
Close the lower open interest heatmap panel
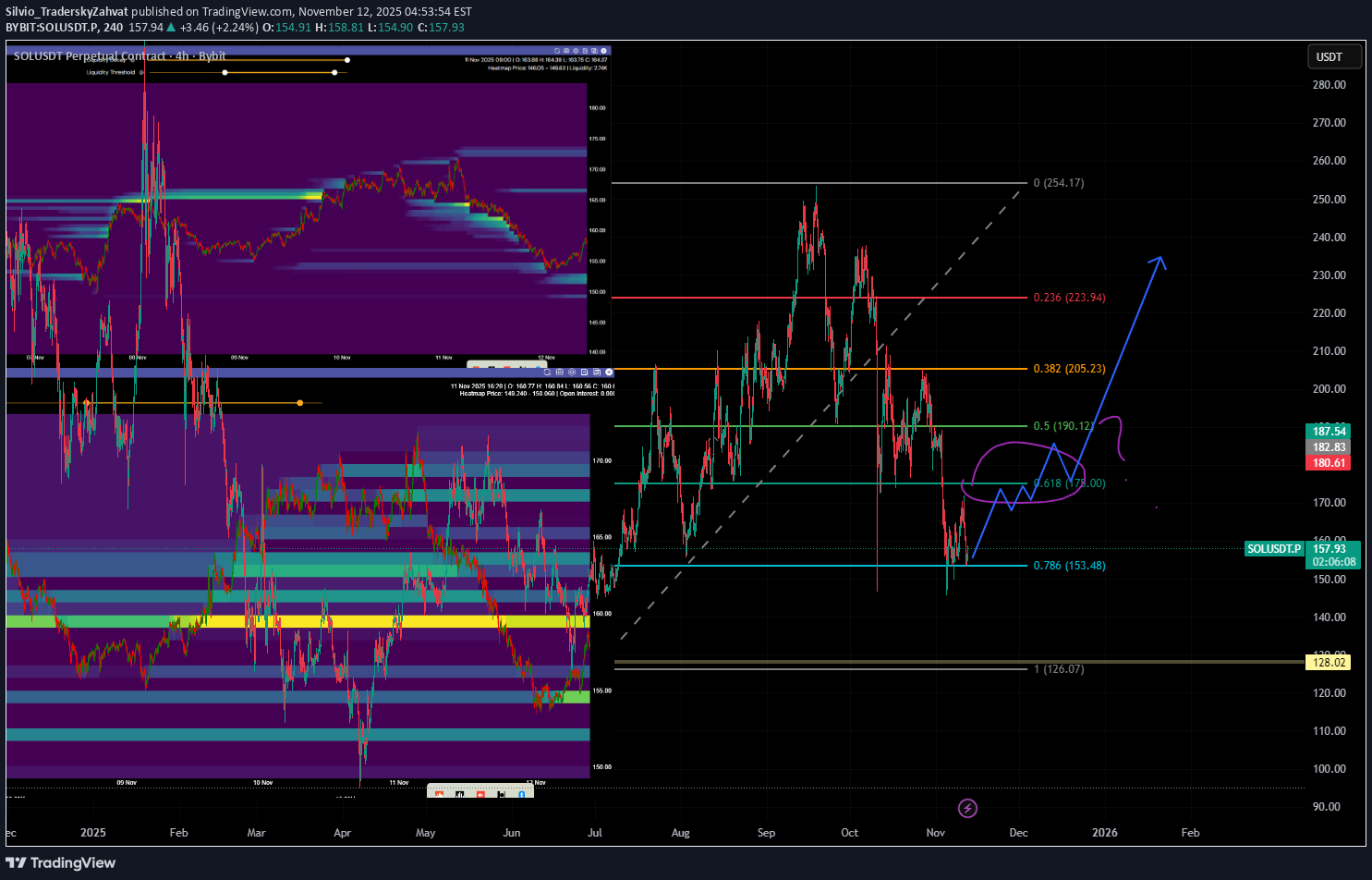pos(609,372)
